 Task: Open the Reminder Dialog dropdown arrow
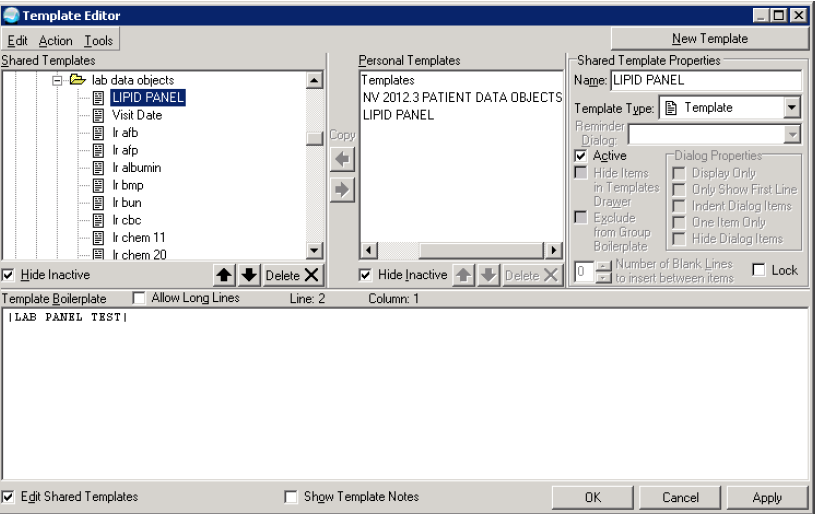[792, 135]
